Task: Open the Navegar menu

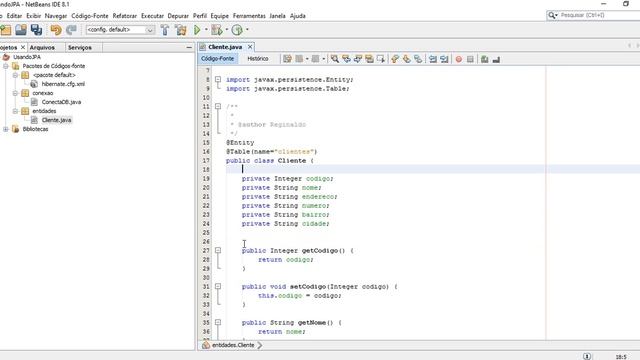Action: point(56,16)
